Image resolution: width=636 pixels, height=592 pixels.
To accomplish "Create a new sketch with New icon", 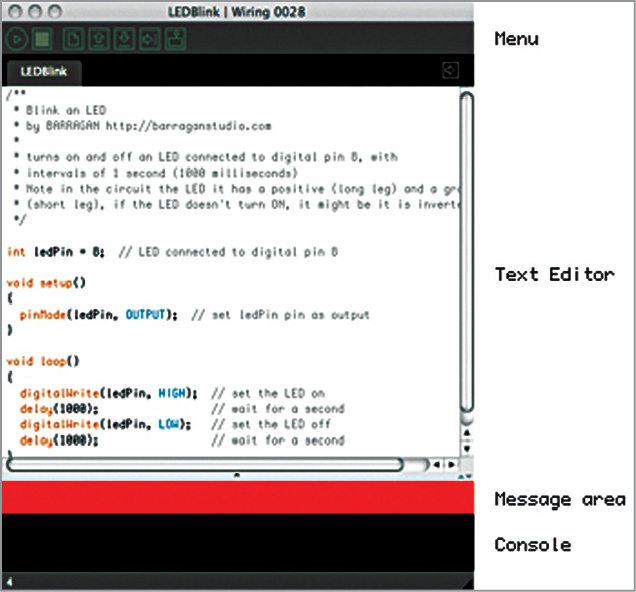I will [72, 40].
